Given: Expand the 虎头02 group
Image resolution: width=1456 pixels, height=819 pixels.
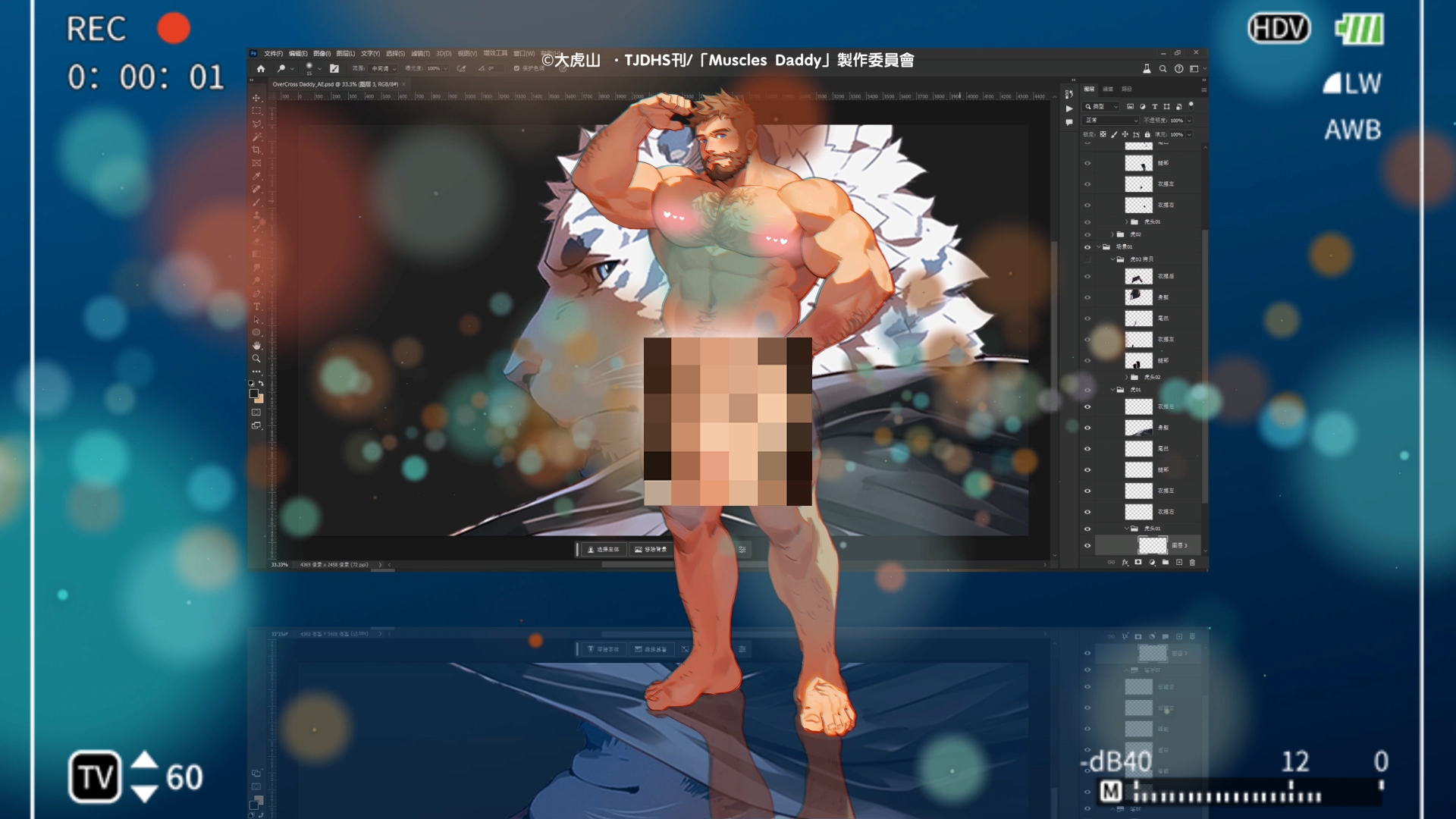Looking at the screenshot, I should tap(1126, 377).
